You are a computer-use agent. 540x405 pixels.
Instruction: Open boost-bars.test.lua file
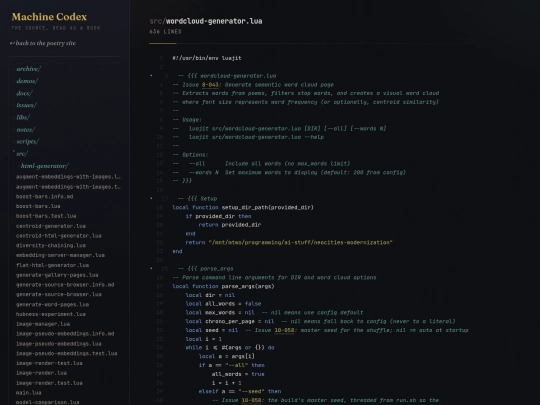point(46,216)
